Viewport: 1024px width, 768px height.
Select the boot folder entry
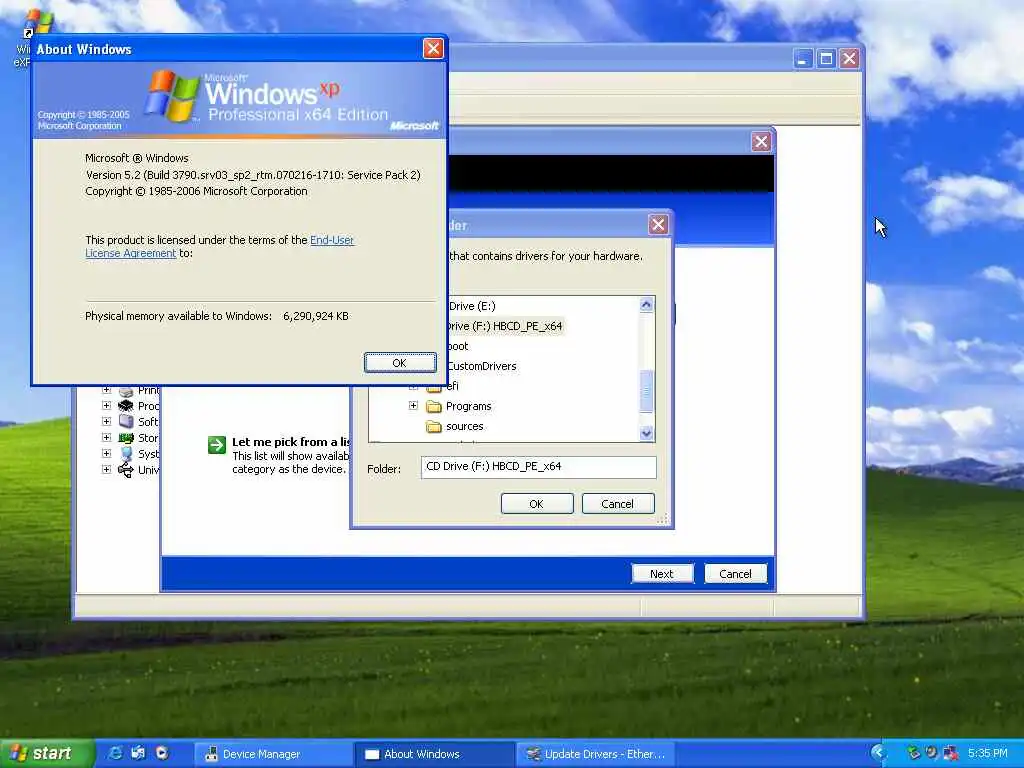[x=458, y=346]
